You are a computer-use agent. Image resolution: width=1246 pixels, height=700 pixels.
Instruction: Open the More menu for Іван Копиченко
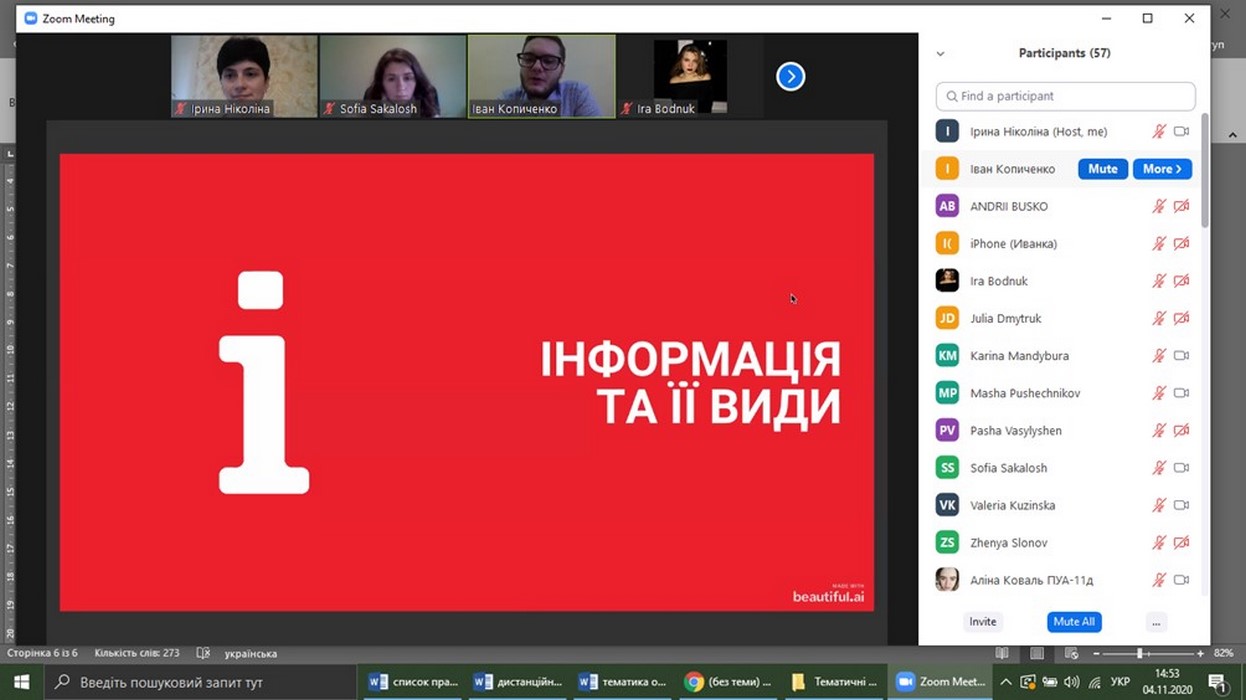[1161, 169]
